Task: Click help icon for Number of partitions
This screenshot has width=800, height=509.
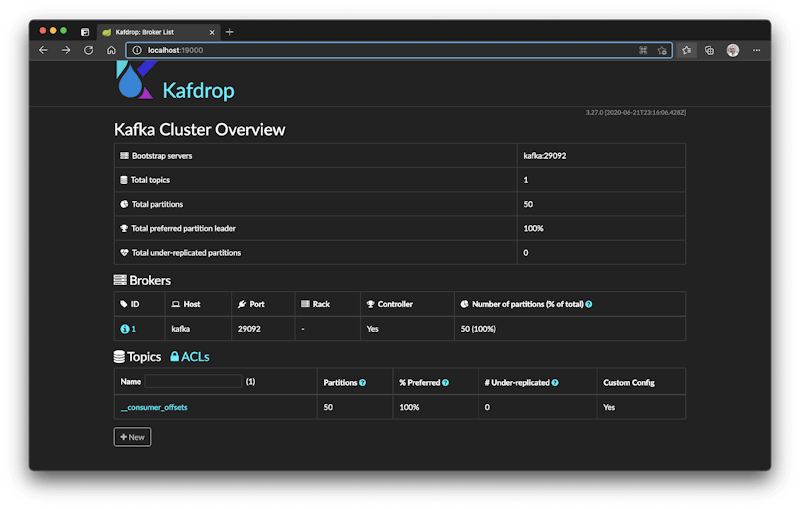Action: coord(589,304)
